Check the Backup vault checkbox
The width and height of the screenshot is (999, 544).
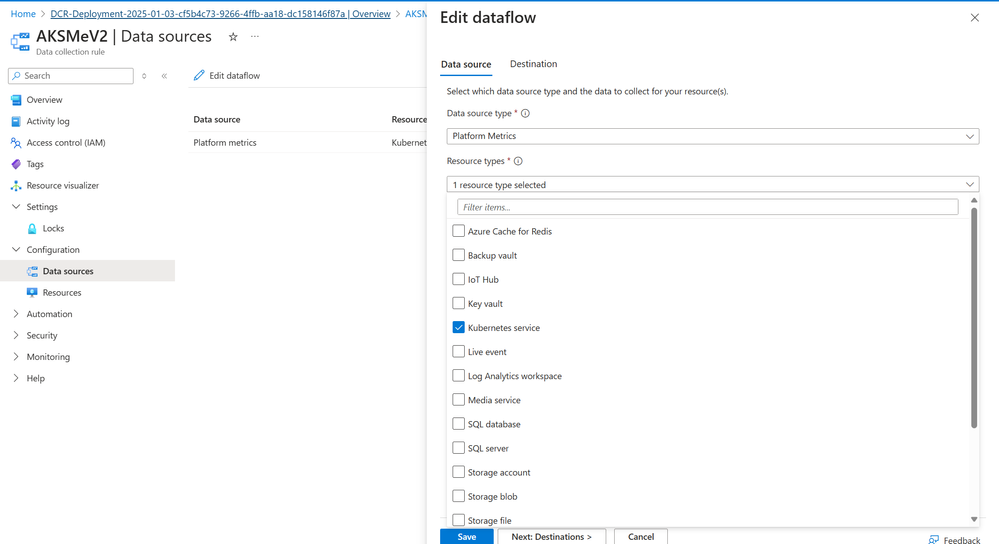point(458,255)
